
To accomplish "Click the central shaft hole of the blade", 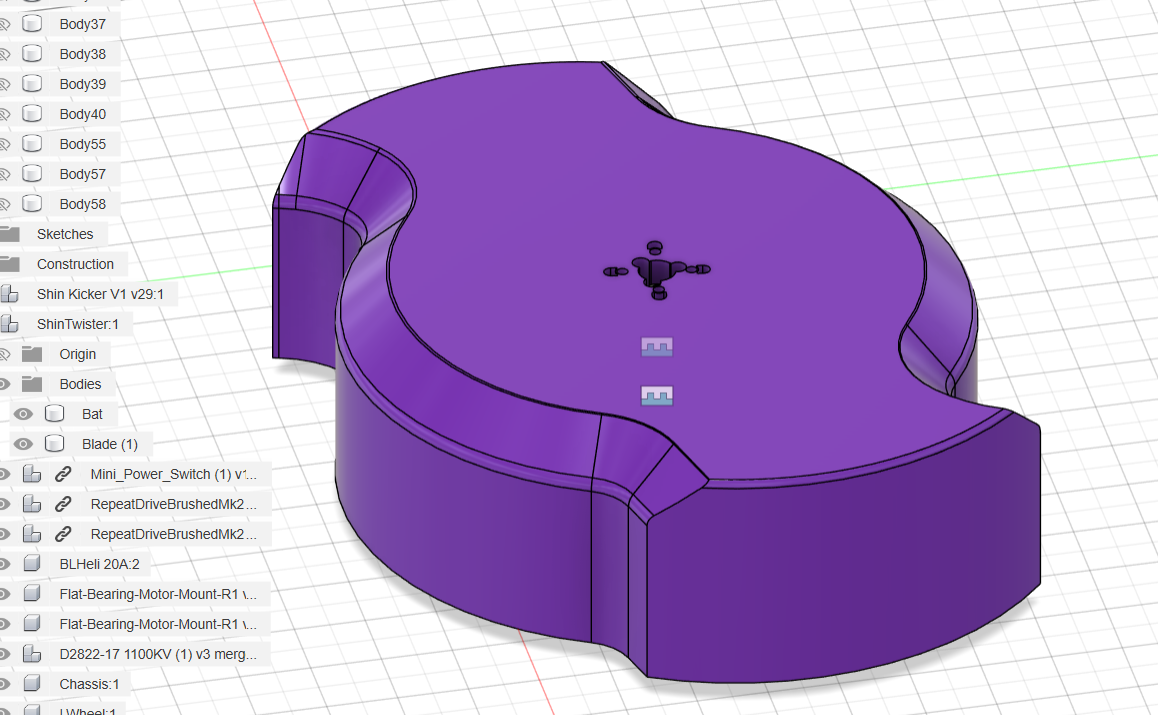I will pos(654,273).
